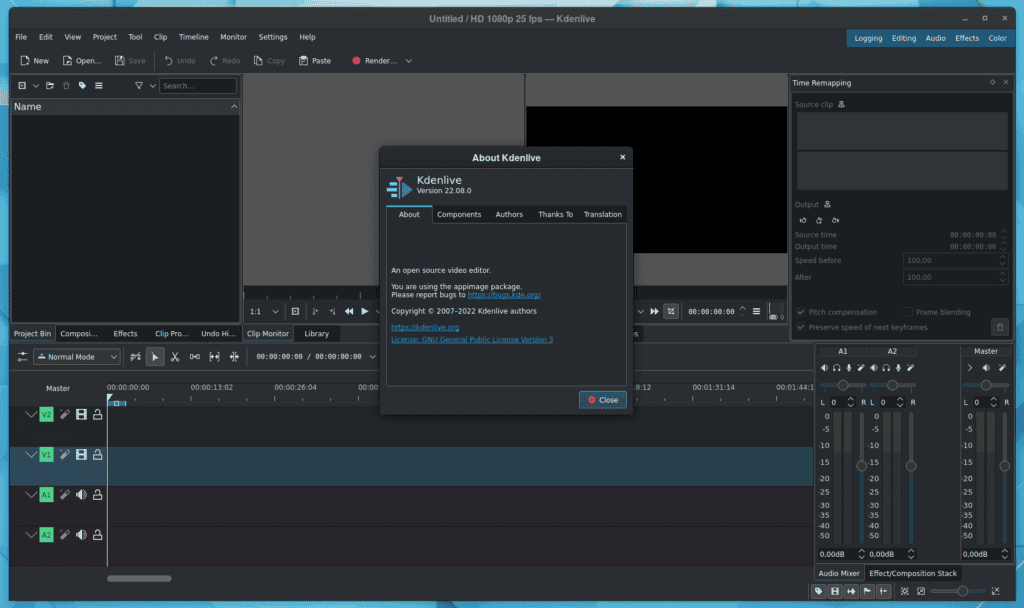Viewport: 1024px width, 608px height.
Task: Toggle Preserve speed of next keyframes checkbox
Action: click(x=801, y=327)
